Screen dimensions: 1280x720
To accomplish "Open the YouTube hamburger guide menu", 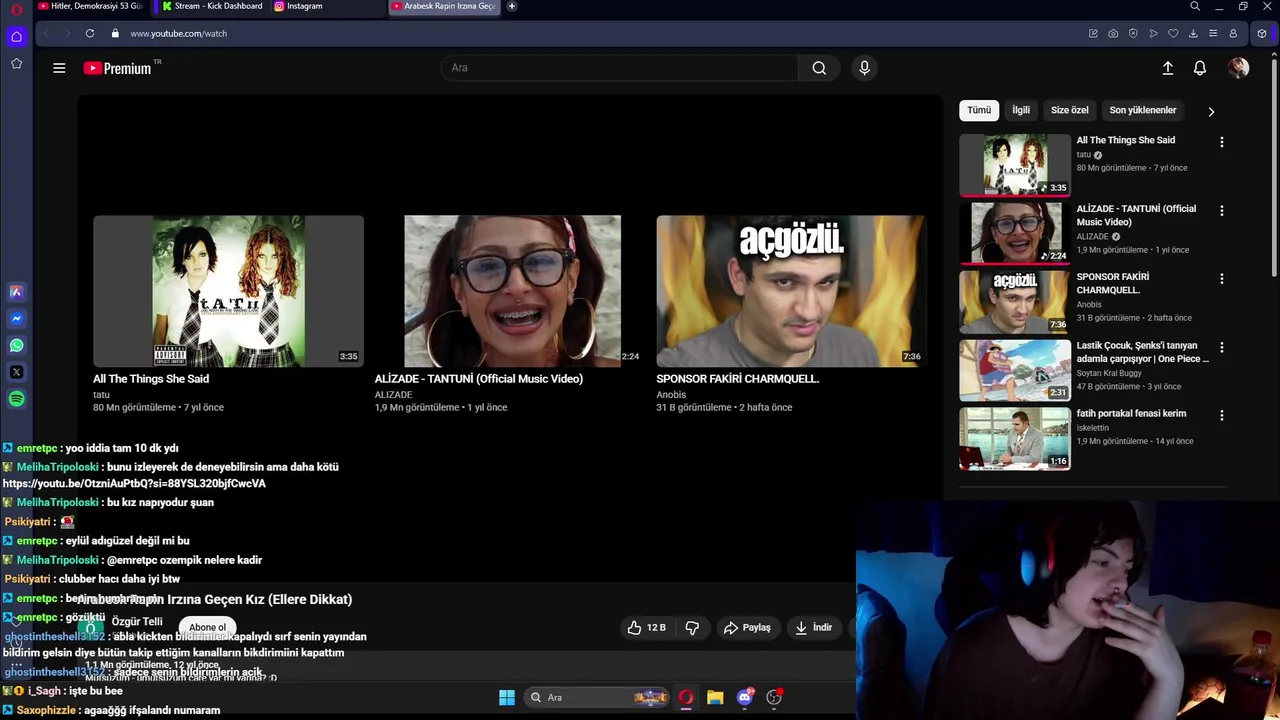I will click(59, 68).
